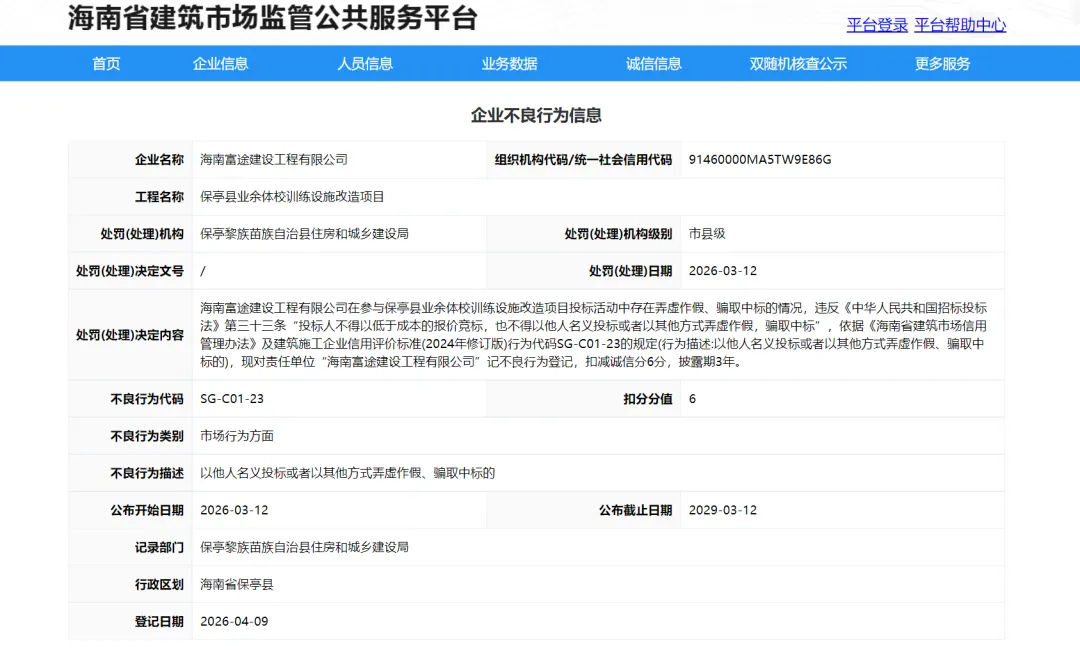Click the code value SG-C01-23 in 不良行为代码 row
The width and height of the screenshot is (1080, 650).
click(x=231, y=399)
